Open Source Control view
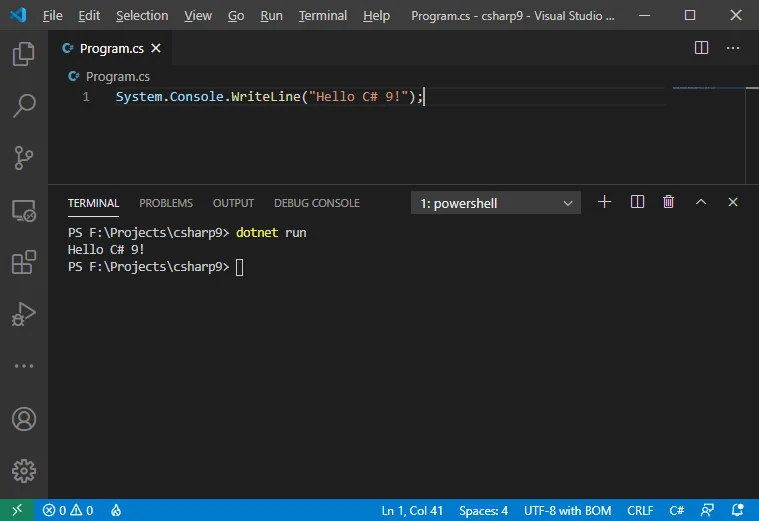The image size is (759, 521). click(x=23, y=158)
